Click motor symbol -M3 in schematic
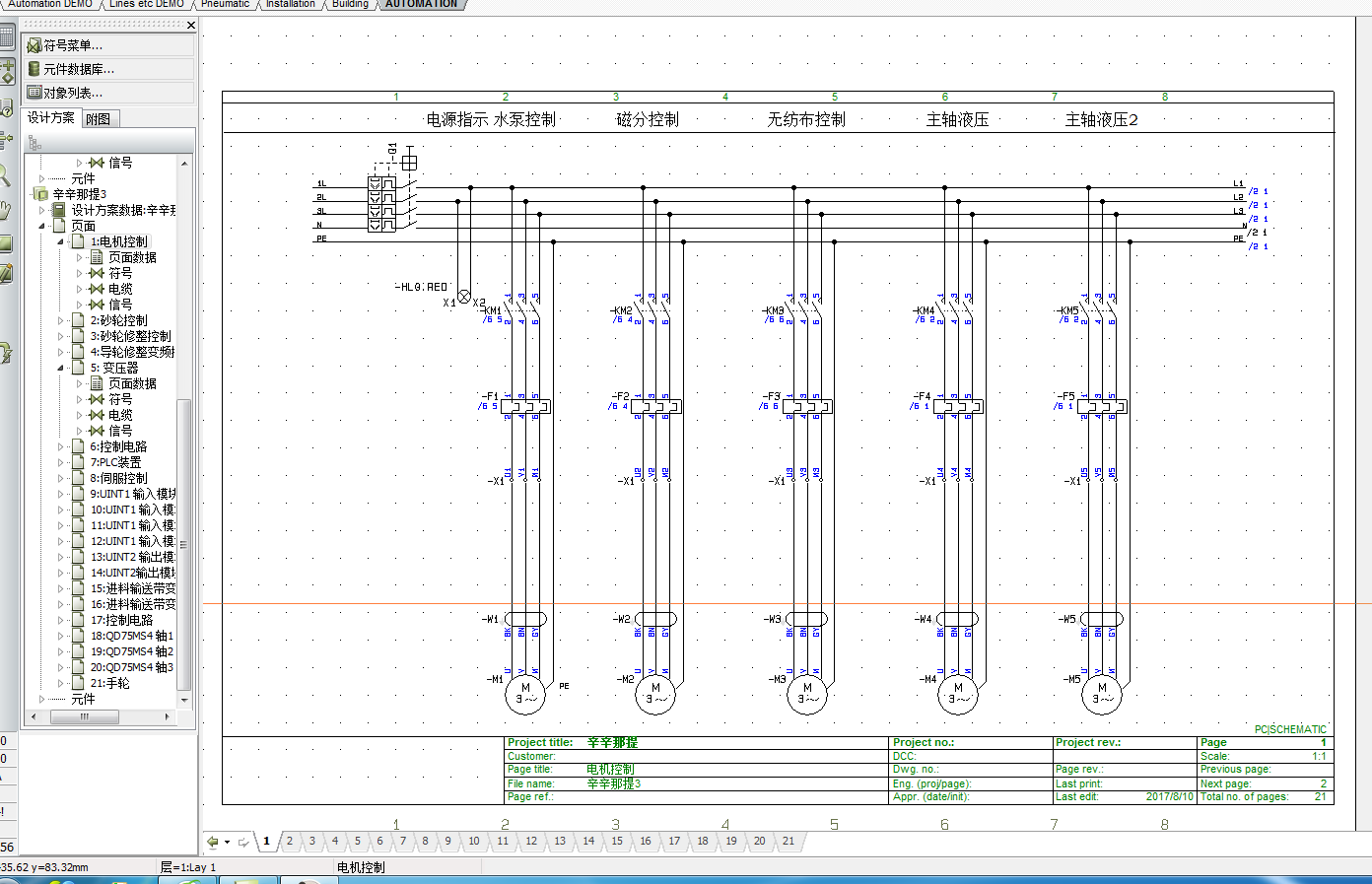The width and height of the screenshot is (1372, 884). tap(807, 695)
